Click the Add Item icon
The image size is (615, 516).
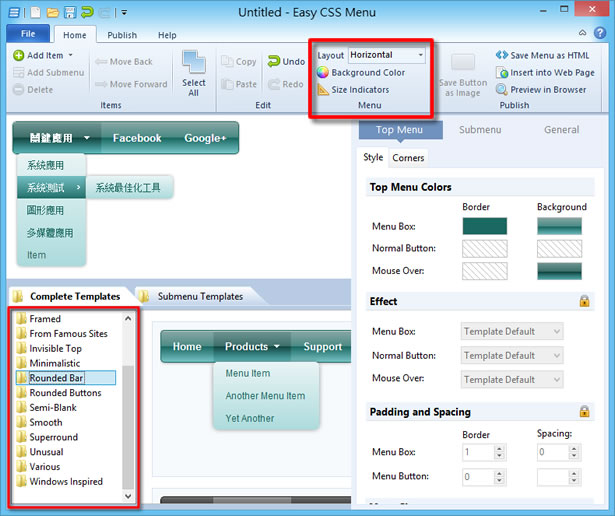[19, 56]
